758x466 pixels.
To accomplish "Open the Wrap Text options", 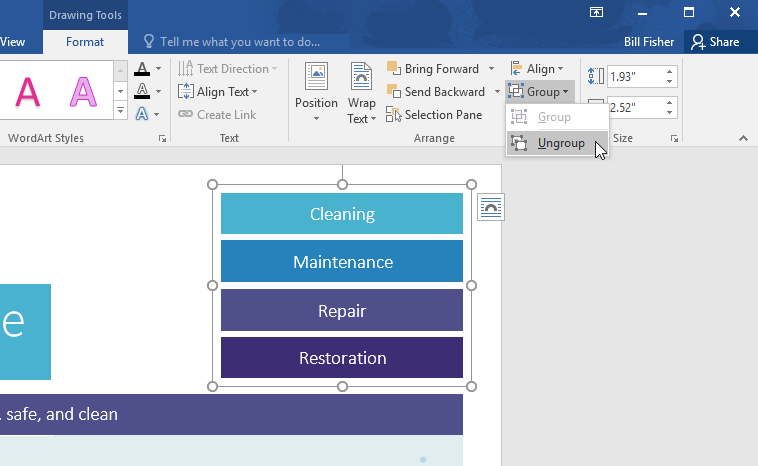I will tap(361, 92).
